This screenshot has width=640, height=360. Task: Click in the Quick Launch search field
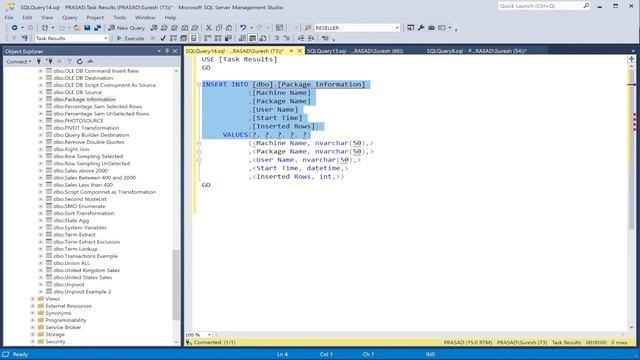(540, 6)
